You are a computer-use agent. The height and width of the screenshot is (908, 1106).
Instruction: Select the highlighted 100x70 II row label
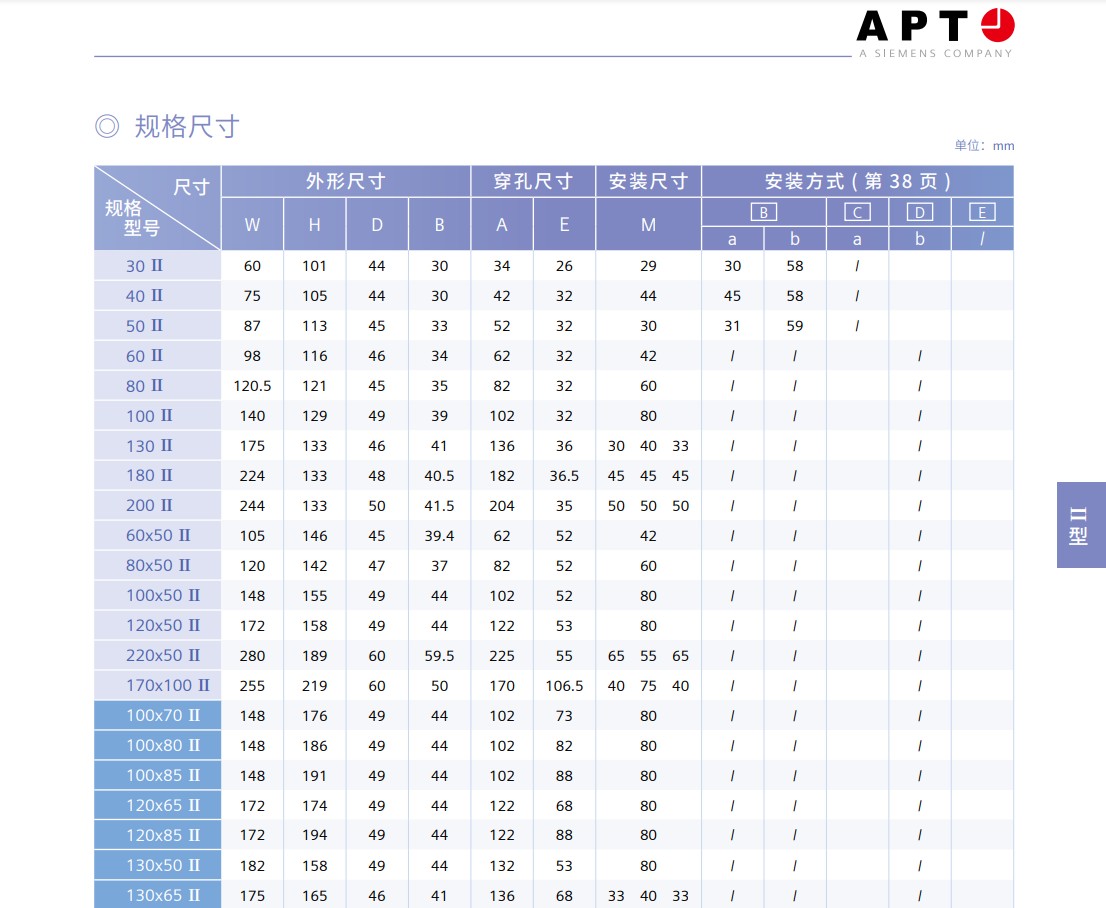(163, 716)
